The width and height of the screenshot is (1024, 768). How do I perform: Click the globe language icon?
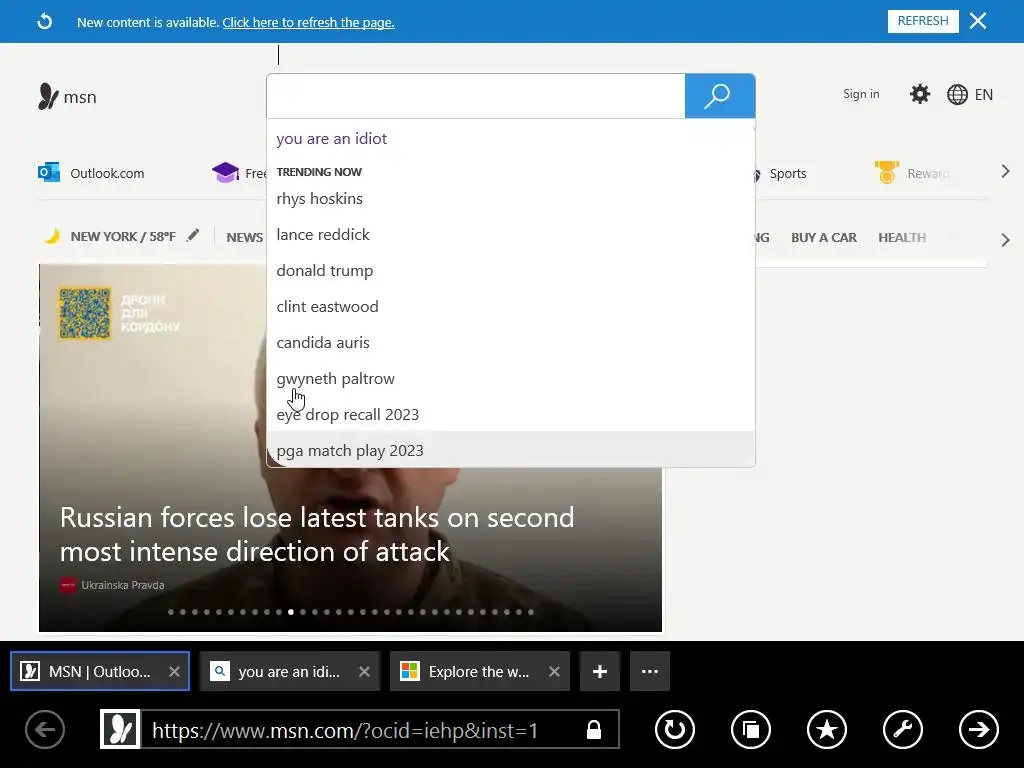[x=957, y=95]
